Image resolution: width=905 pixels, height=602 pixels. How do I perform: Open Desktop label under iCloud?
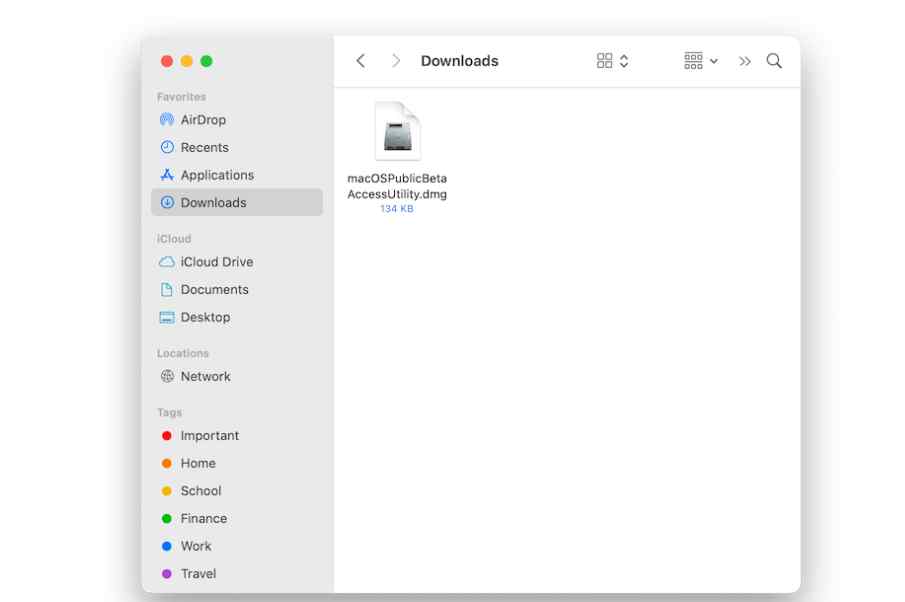[x=205, y=317]
